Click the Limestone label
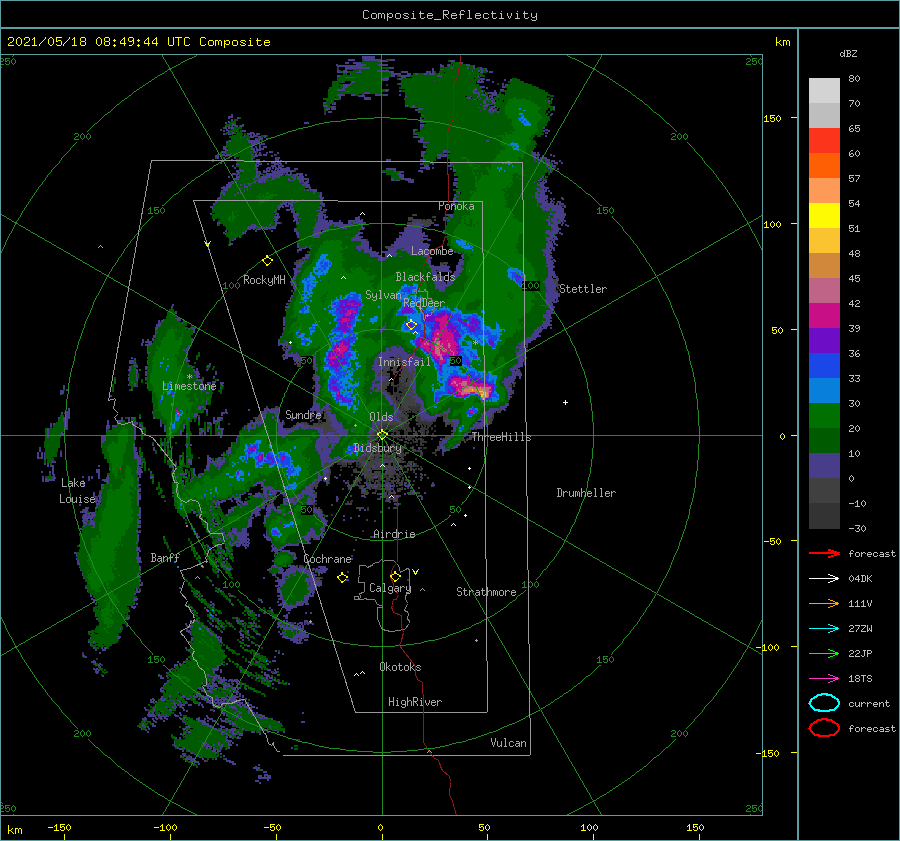 [189, 386]
